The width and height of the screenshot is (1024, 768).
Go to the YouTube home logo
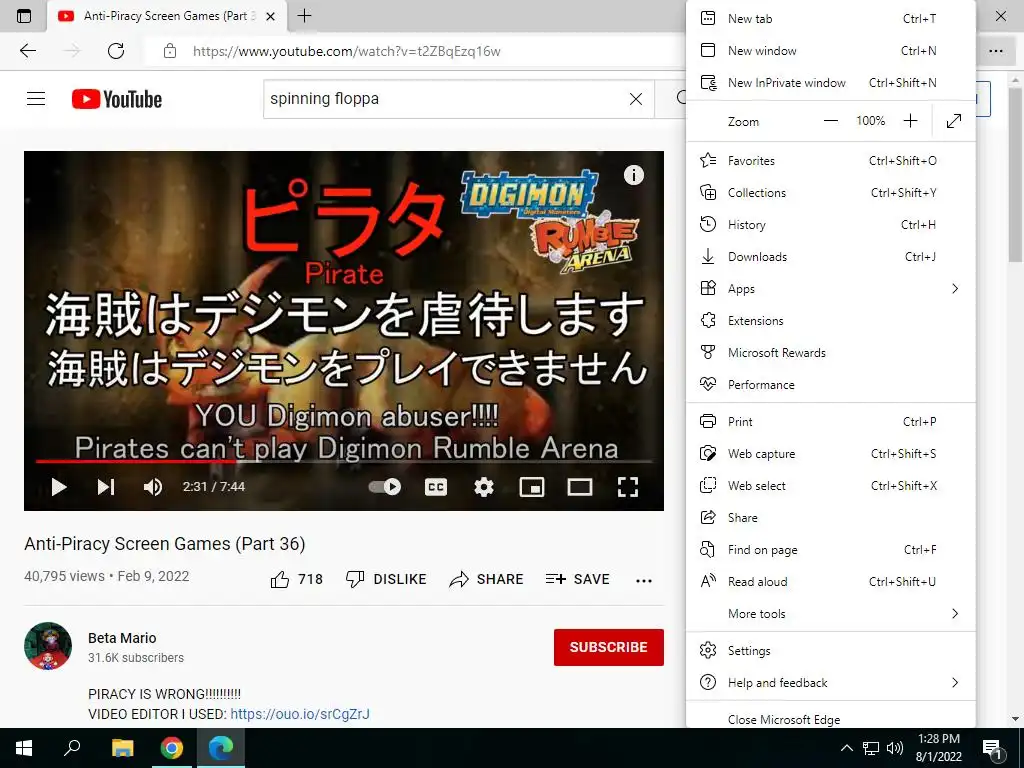[x=117, y=99]
